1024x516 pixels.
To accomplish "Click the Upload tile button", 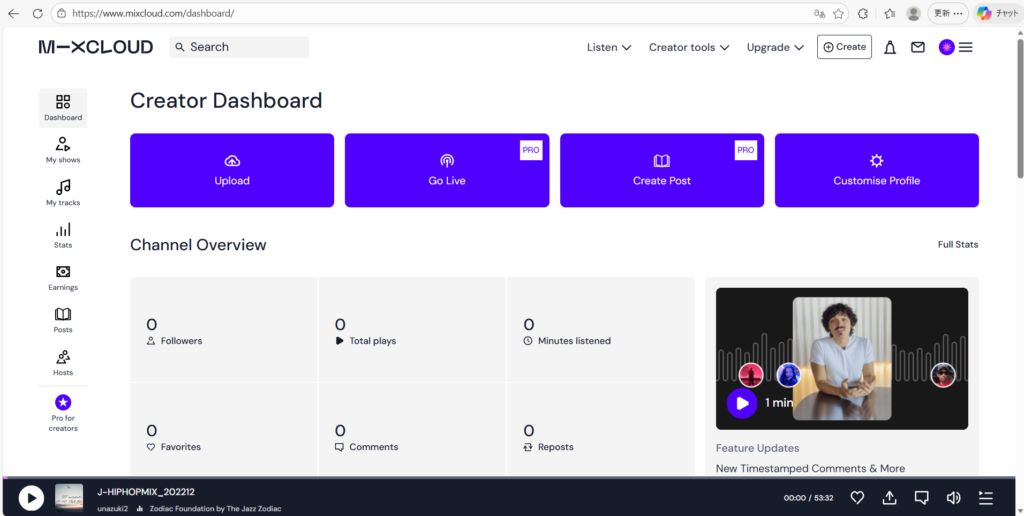I will 232,170.
